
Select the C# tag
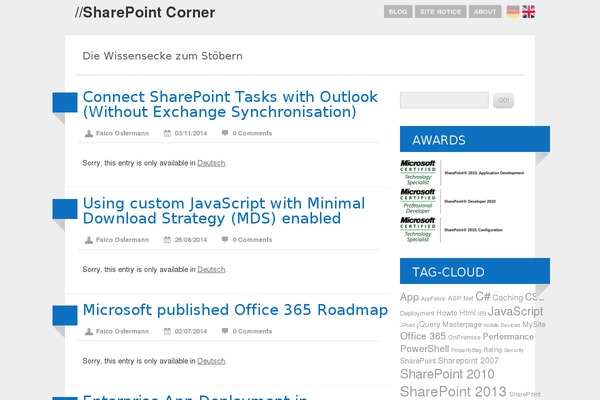point(483,296)
